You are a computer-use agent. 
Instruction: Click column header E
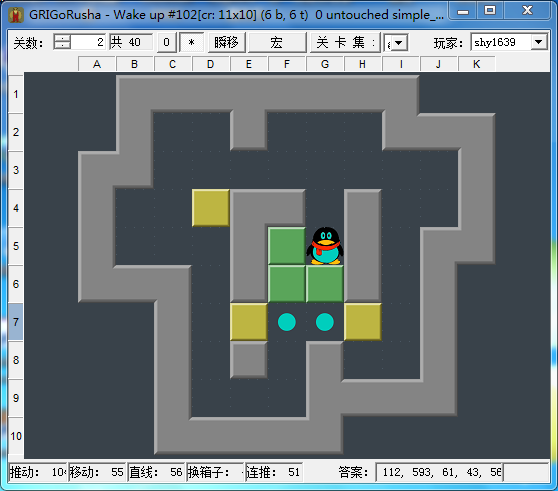pos(249,64)
